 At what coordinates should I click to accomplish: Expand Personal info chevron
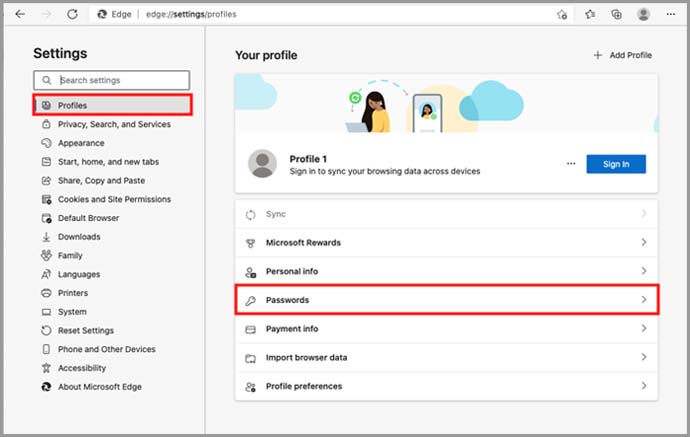point(644,271)
